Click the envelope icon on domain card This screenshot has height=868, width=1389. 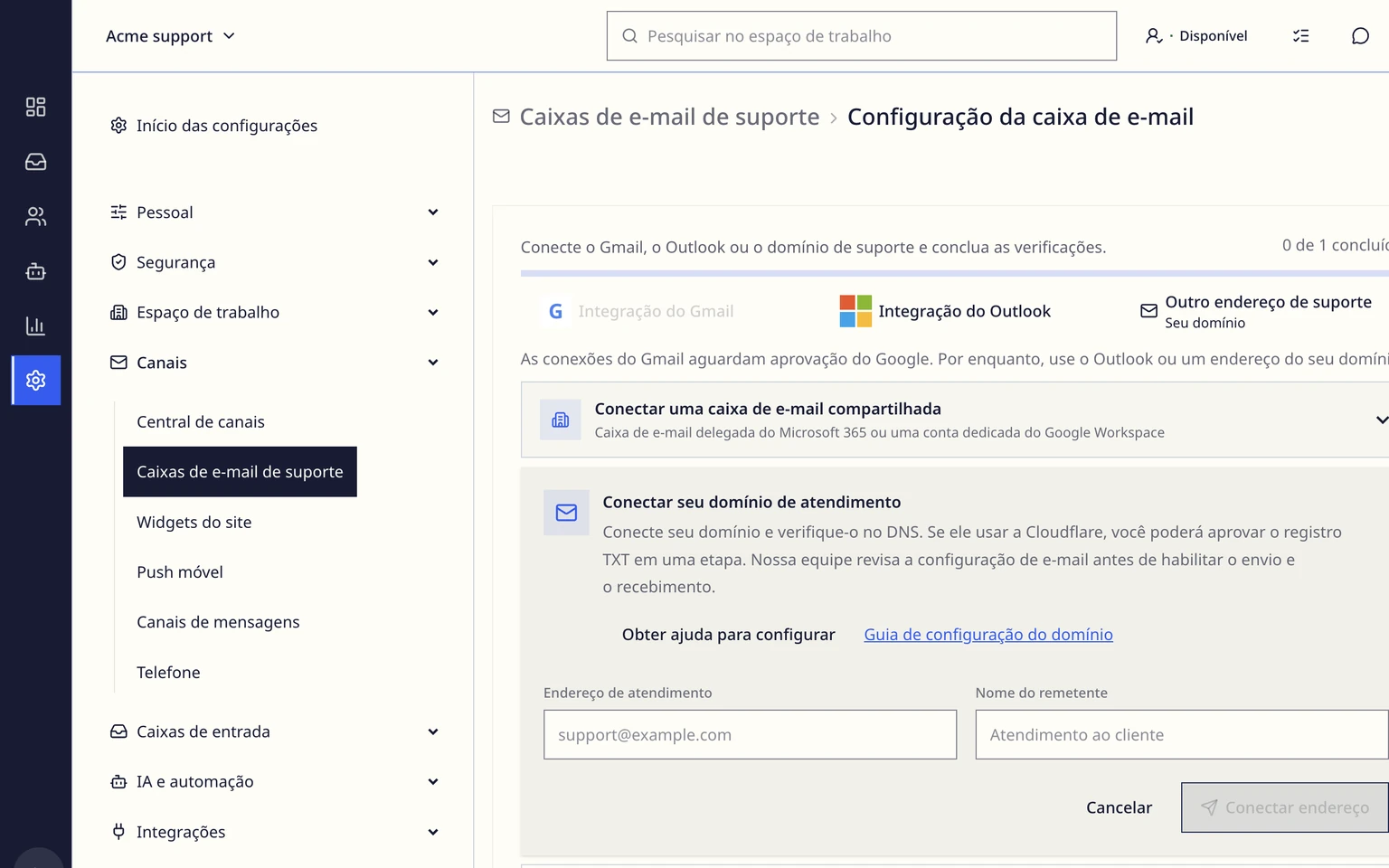[566, 513]
